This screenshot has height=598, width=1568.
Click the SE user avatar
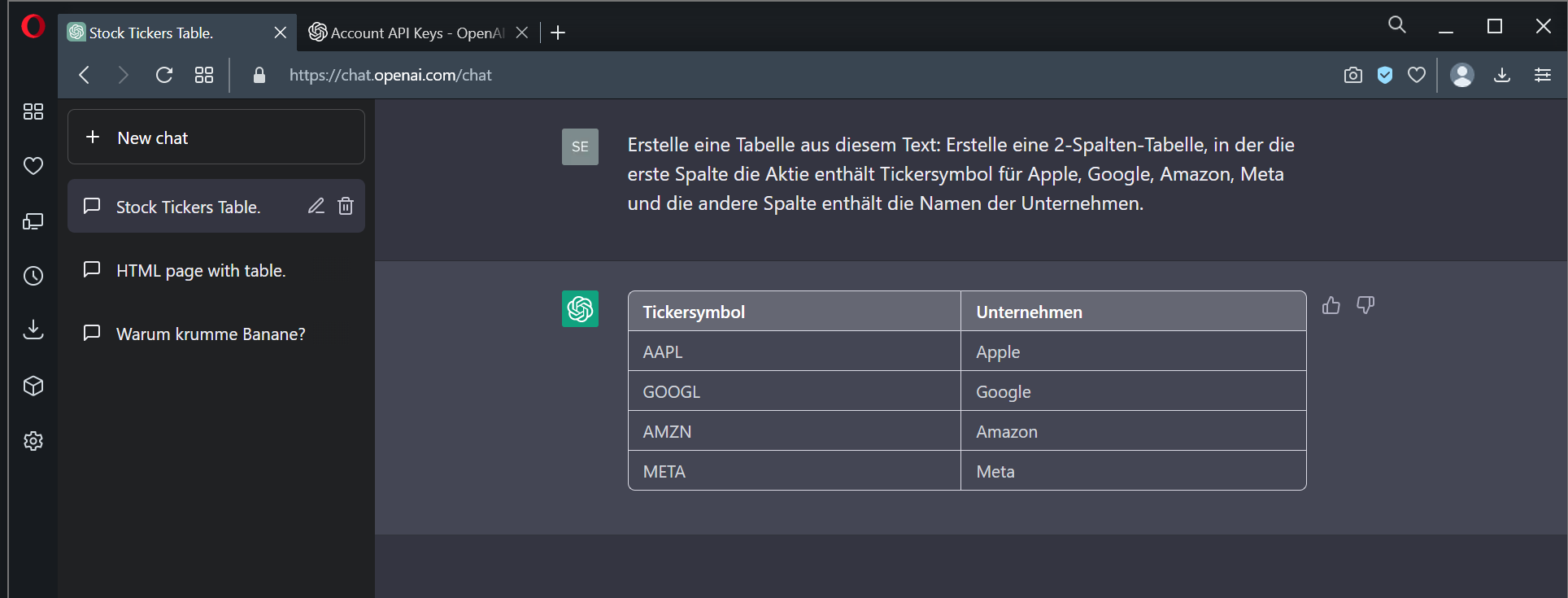point(580,146)
